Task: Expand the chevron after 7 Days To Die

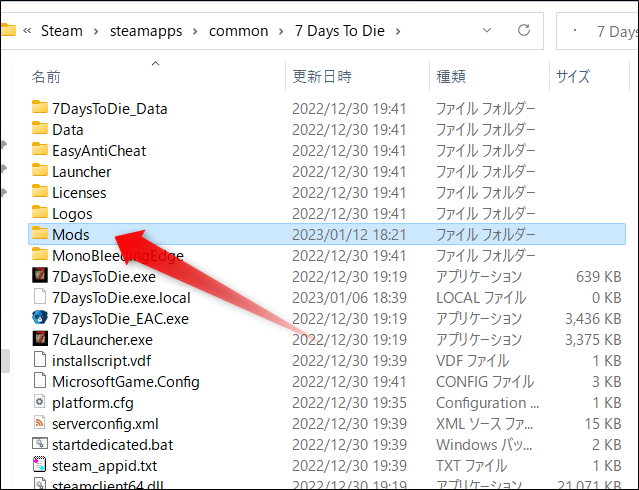Action: (398, 31)
